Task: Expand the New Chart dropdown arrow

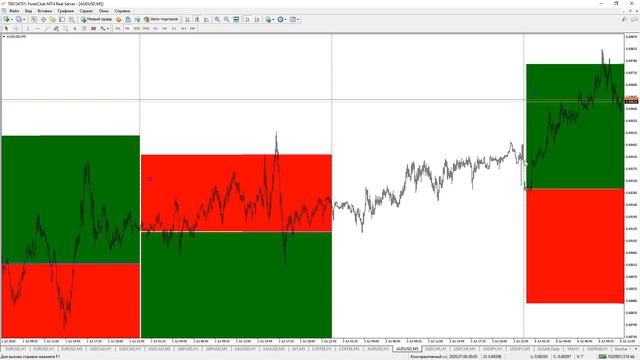Action: pos(12,19)
